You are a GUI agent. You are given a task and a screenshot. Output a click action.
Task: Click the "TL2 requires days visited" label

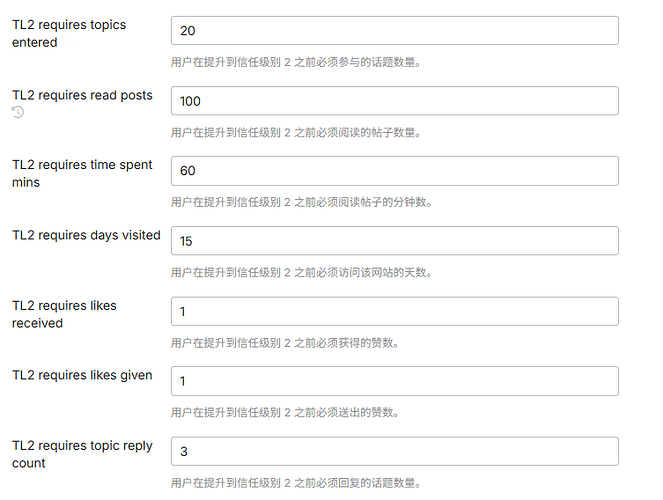[86, 235]
